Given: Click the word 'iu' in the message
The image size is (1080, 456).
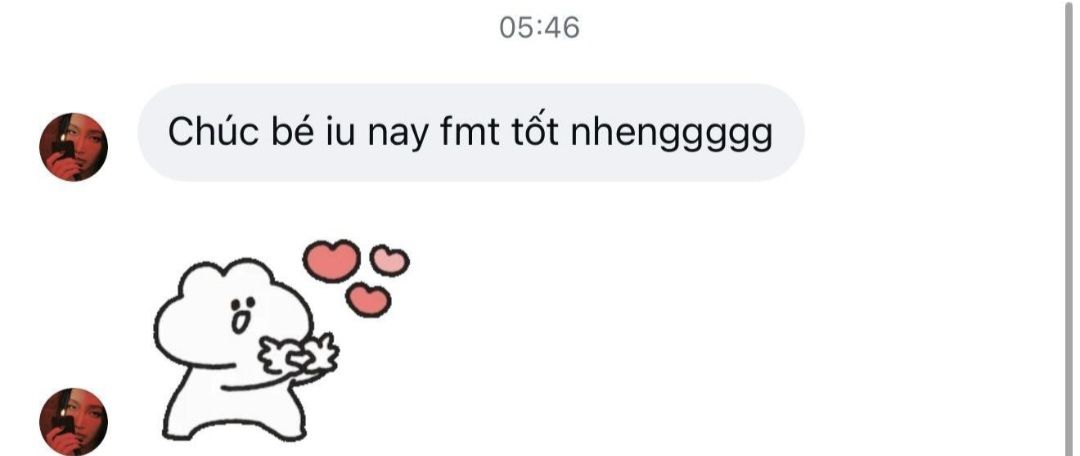Looking at the screenshot, I should click(340, 133).
